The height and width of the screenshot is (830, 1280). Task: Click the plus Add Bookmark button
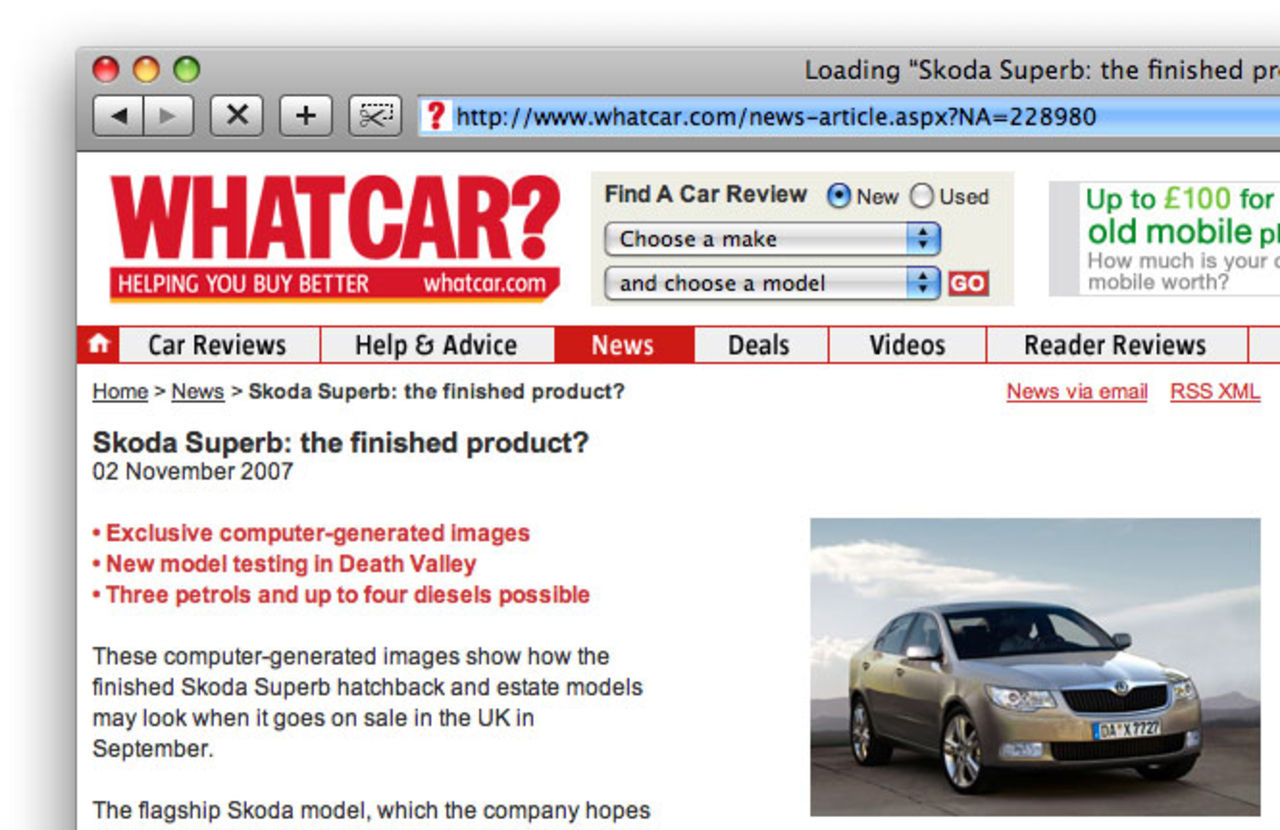305,116
